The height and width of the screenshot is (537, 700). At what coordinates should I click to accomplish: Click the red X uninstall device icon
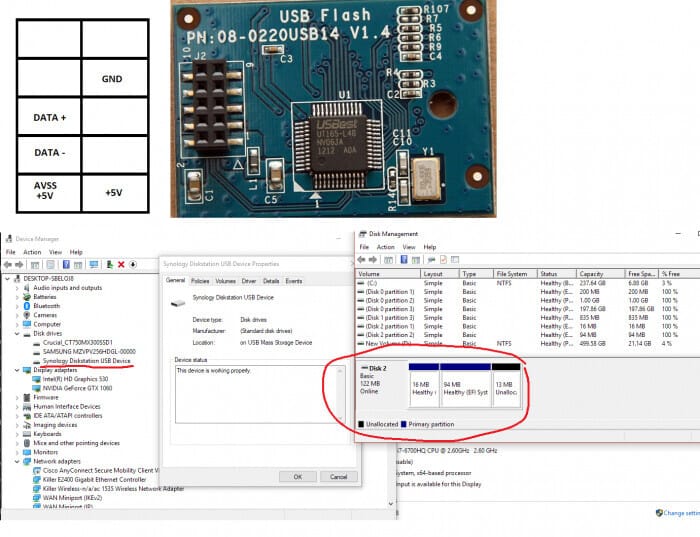point(121,264)
